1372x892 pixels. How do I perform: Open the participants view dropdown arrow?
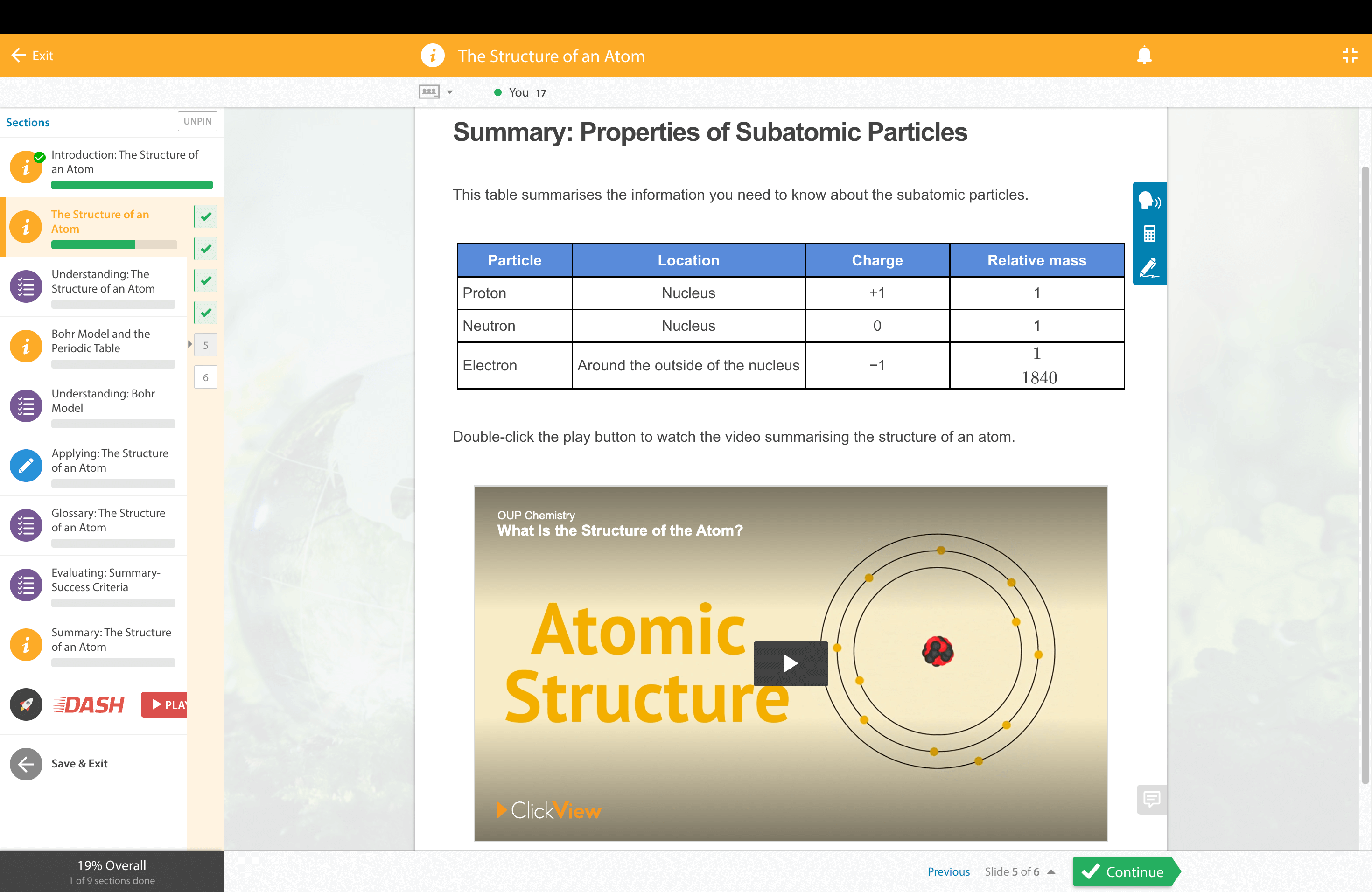click(x=450, y=92)
